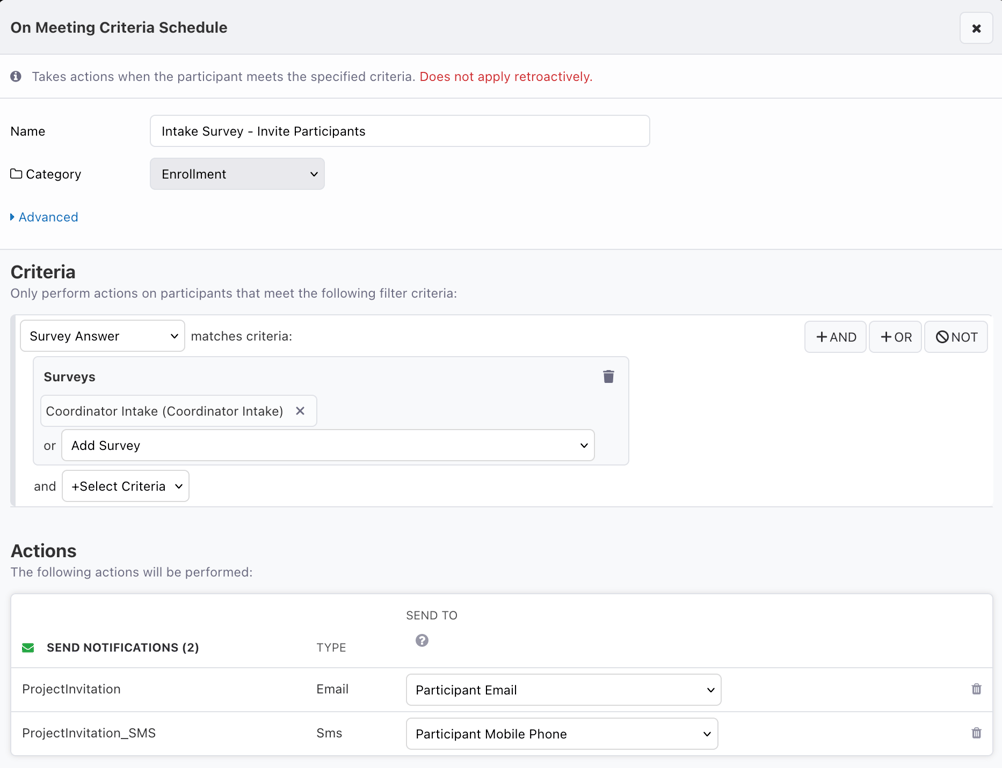Click the Send To help question-mark icon
Viewport: 1002px width, 768px height.
pyautogui.click(x=422, y=640)
